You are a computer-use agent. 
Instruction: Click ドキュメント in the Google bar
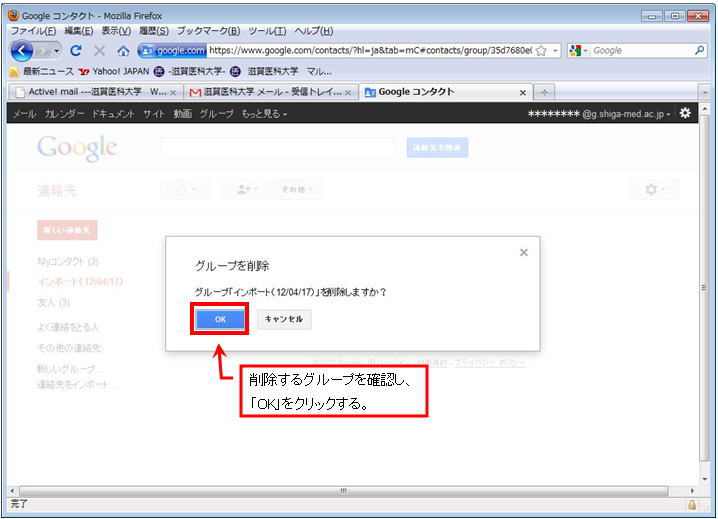point(113,114)
